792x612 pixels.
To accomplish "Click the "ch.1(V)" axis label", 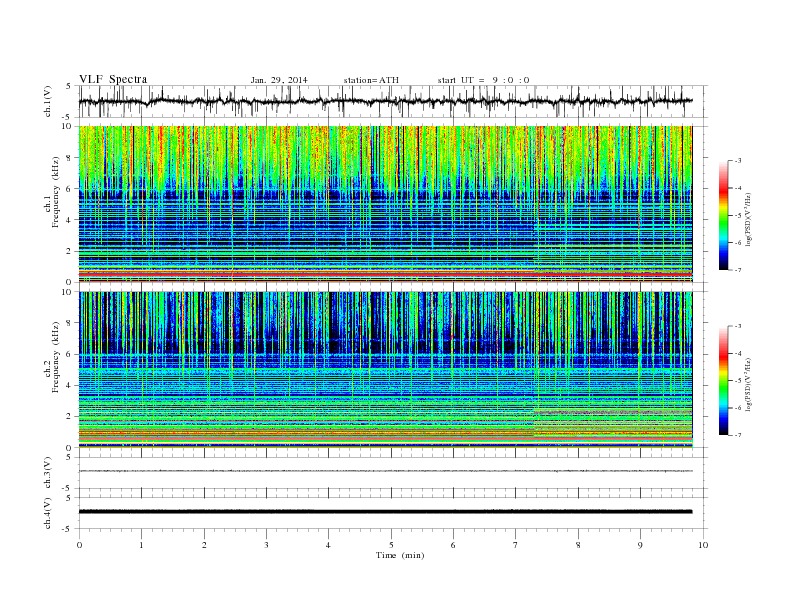I will pos(48,101).
